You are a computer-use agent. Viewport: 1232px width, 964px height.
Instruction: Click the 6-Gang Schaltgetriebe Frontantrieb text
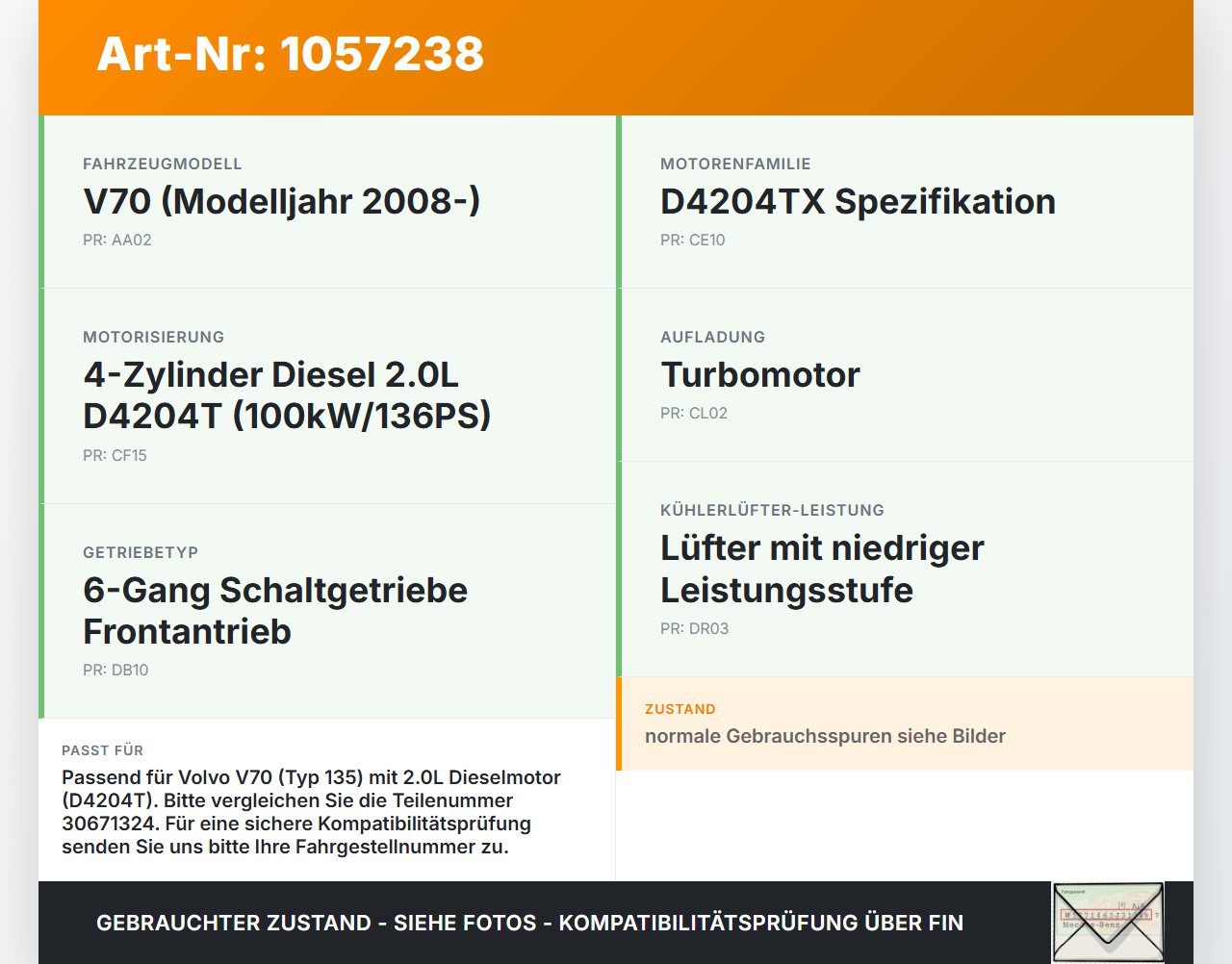point(275,611)
